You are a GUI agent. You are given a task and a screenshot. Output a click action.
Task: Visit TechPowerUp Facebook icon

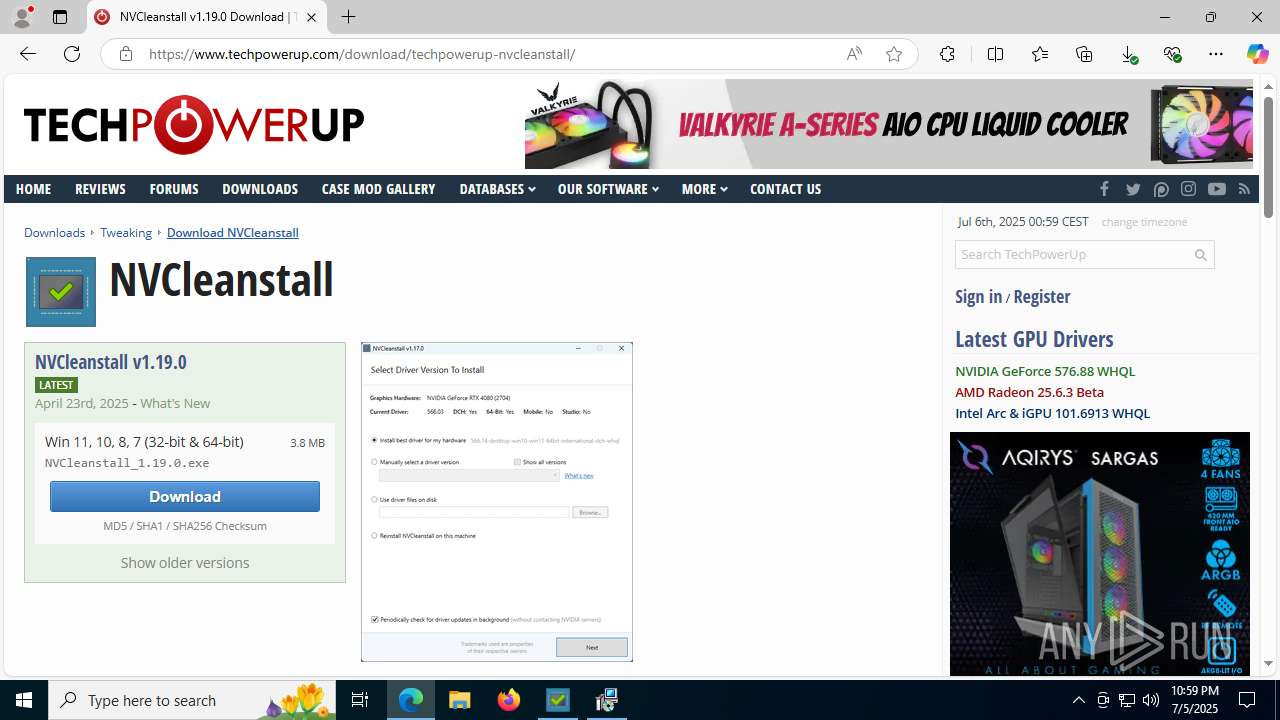(1104, 189)
